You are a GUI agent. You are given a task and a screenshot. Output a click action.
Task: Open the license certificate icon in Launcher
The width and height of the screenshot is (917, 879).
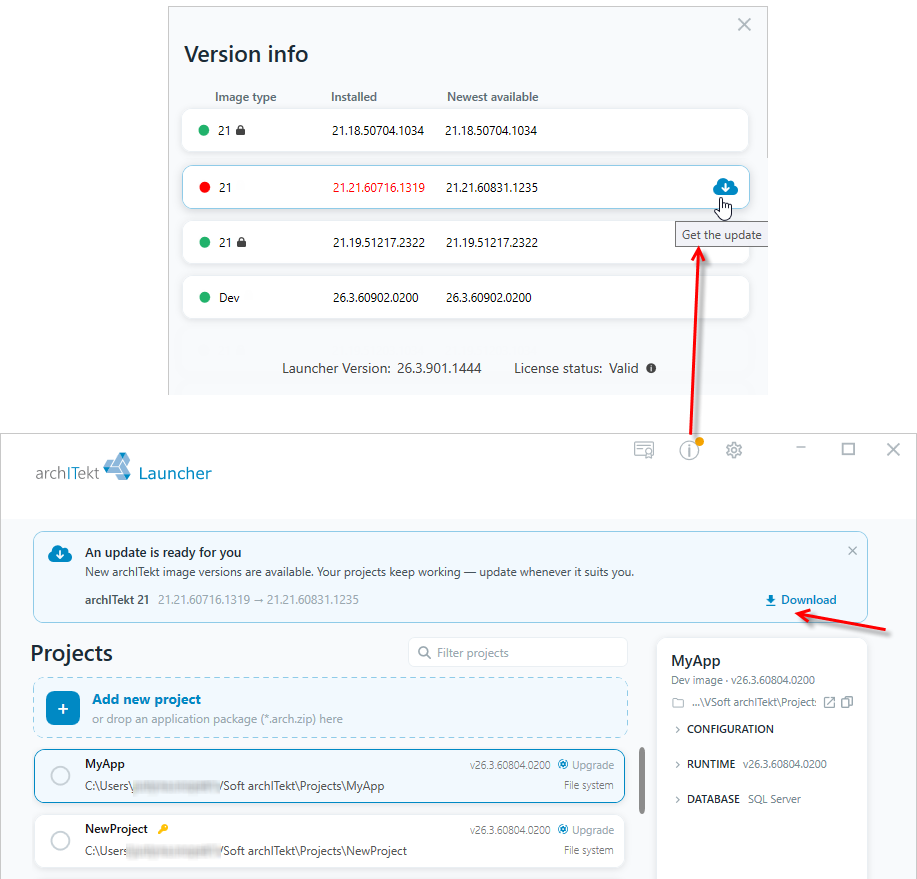point(644,450)
